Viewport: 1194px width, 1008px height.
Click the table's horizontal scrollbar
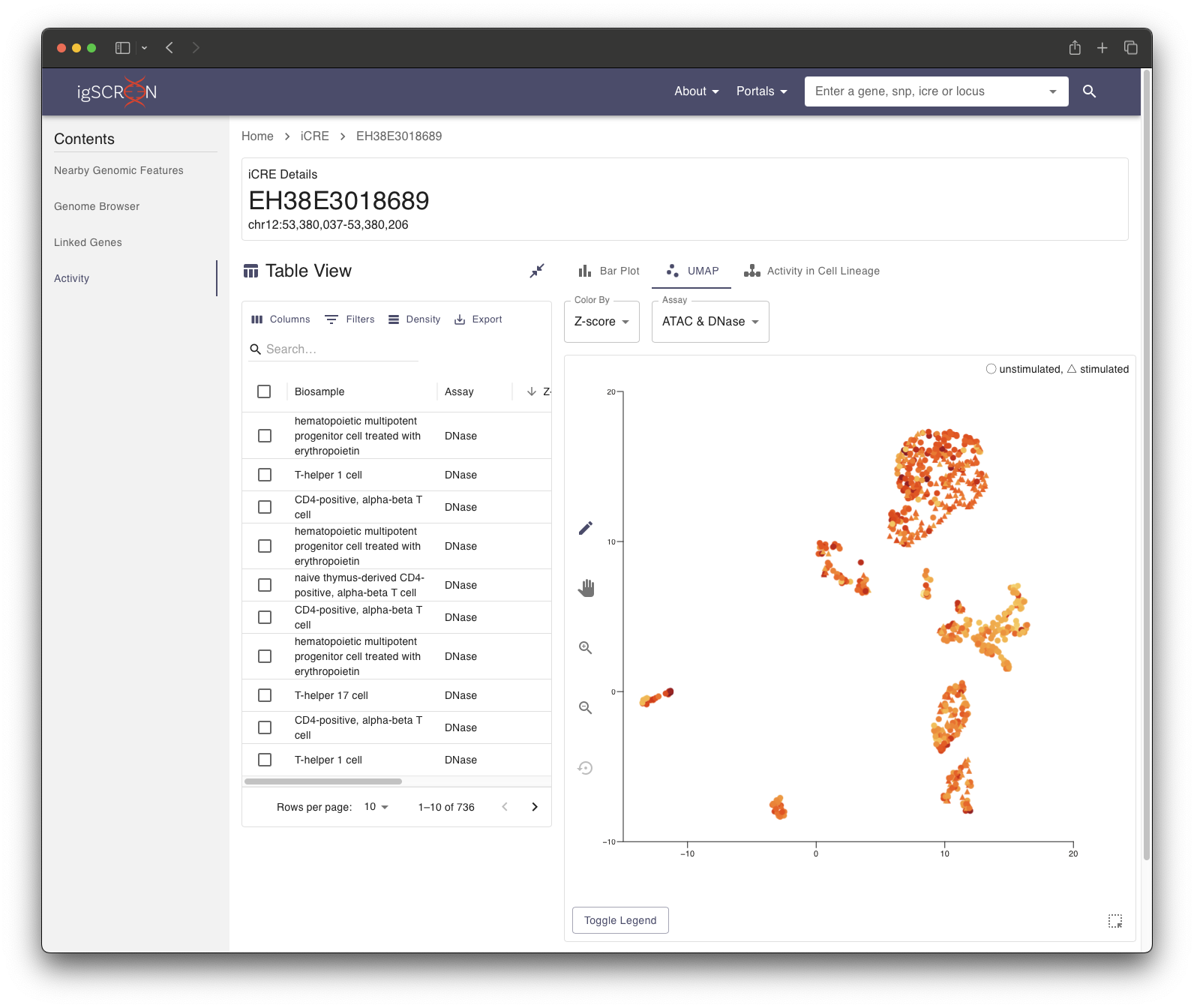pyautogui.click(x=323, y=781)
